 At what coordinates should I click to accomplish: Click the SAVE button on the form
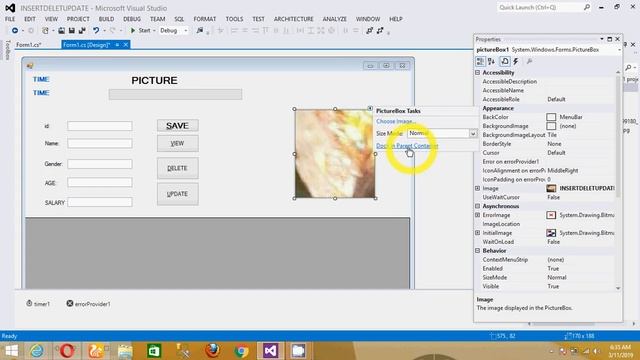(178, 126)
